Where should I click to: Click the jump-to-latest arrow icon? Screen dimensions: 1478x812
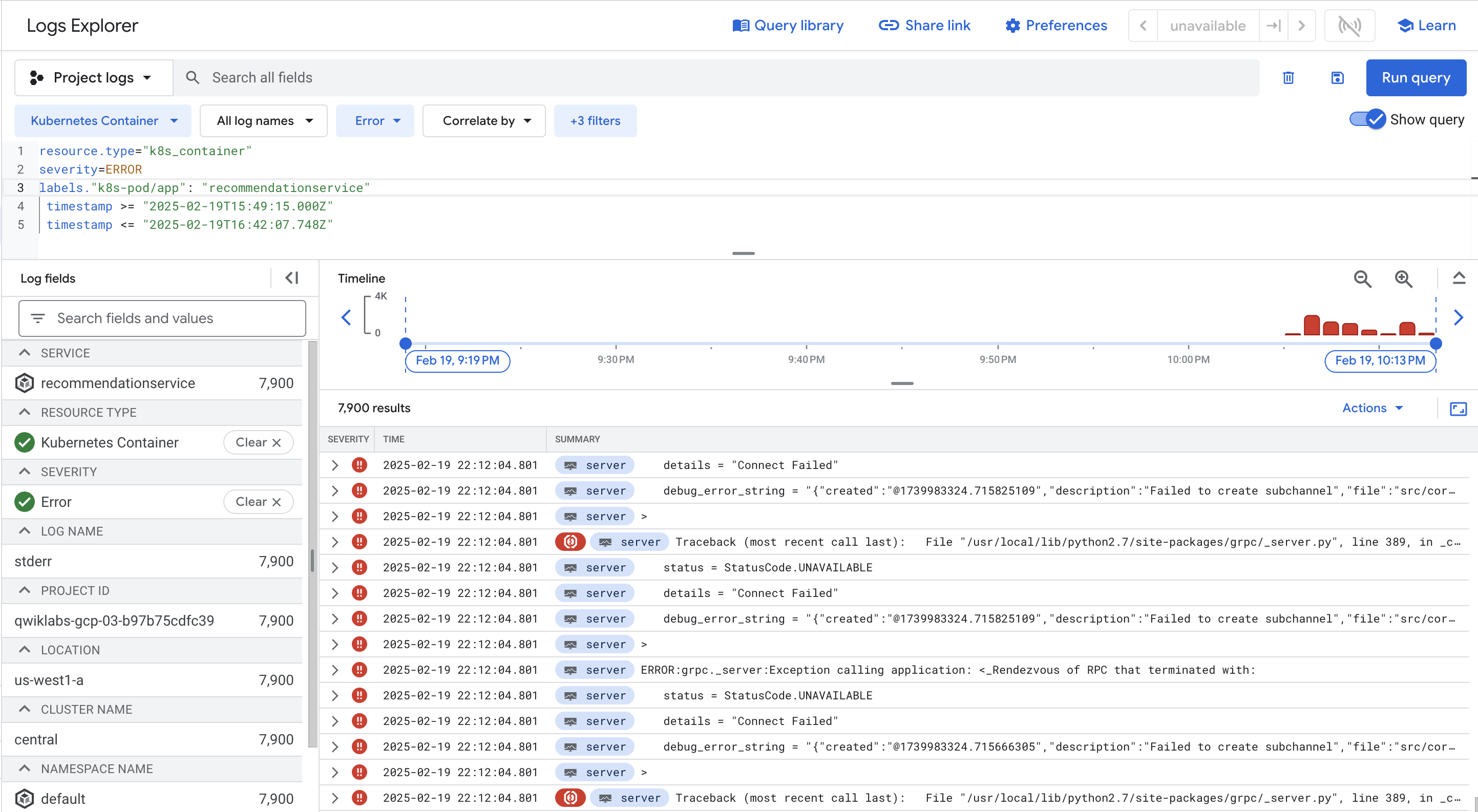(1273, 26)
